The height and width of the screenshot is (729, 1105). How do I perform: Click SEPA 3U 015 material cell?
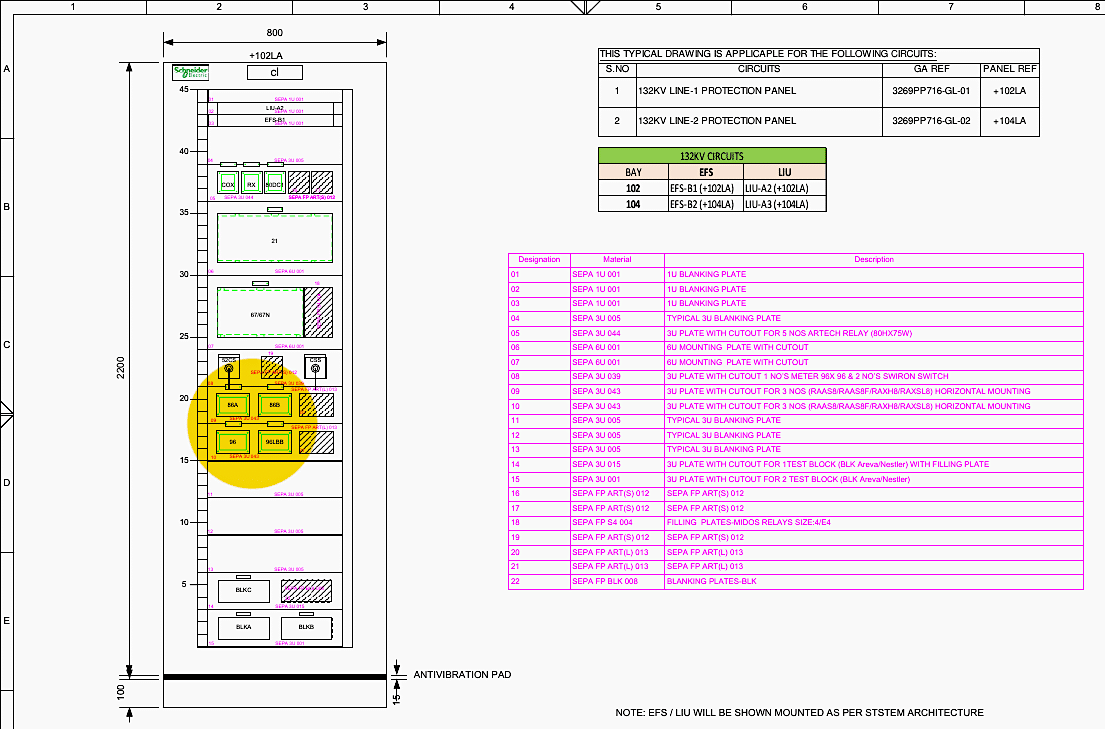coord(617,465)
